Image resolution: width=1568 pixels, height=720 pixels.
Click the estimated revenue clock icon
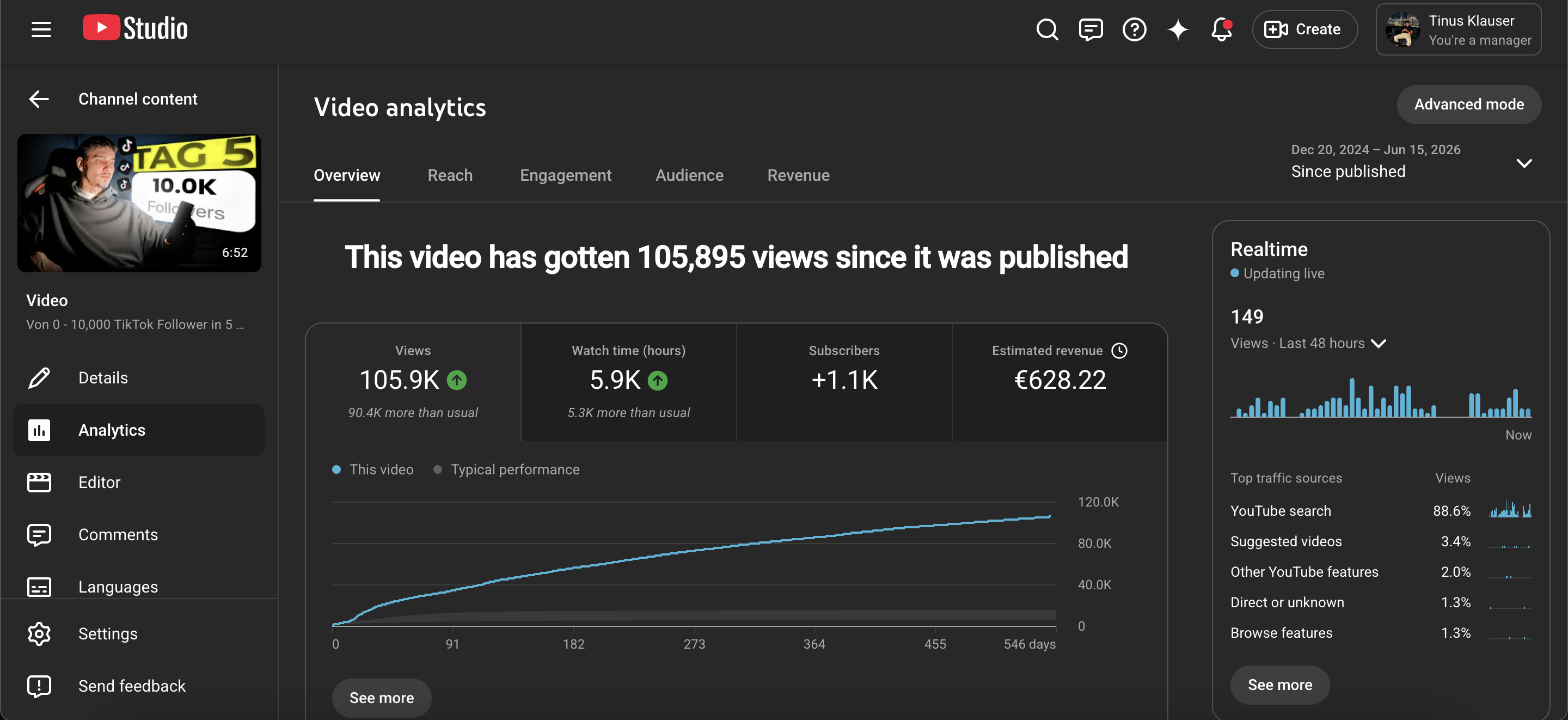coord(1119,350)
